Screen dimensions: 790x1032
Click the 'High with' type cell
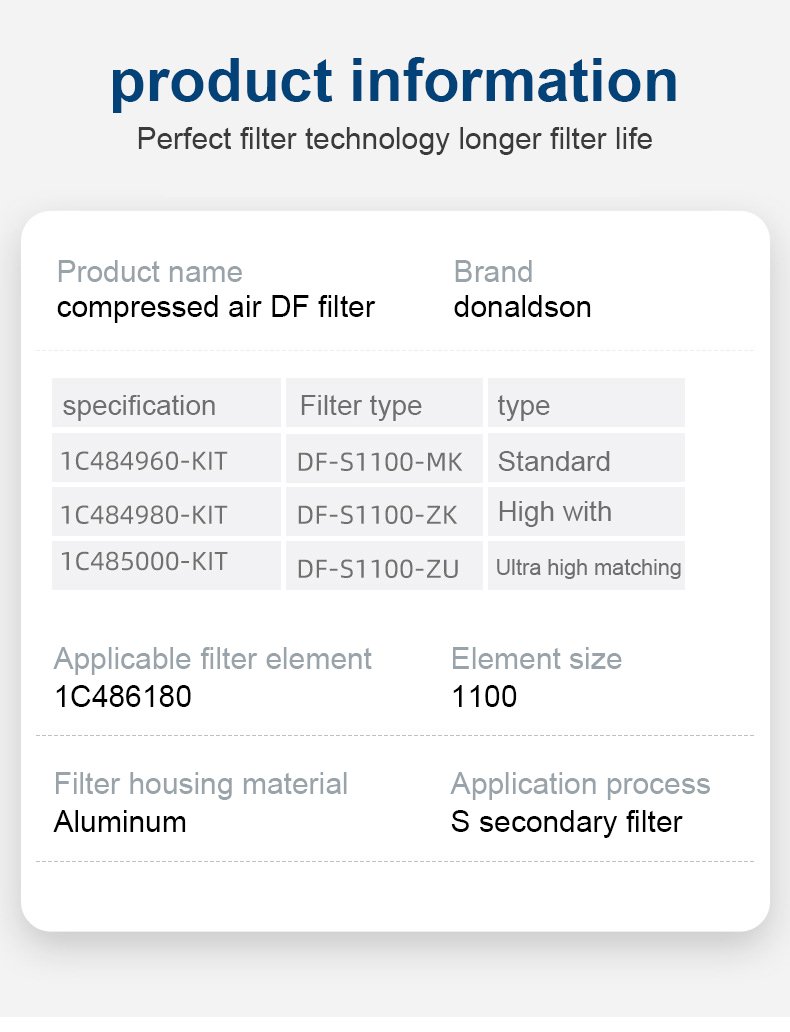pos(586,512)
